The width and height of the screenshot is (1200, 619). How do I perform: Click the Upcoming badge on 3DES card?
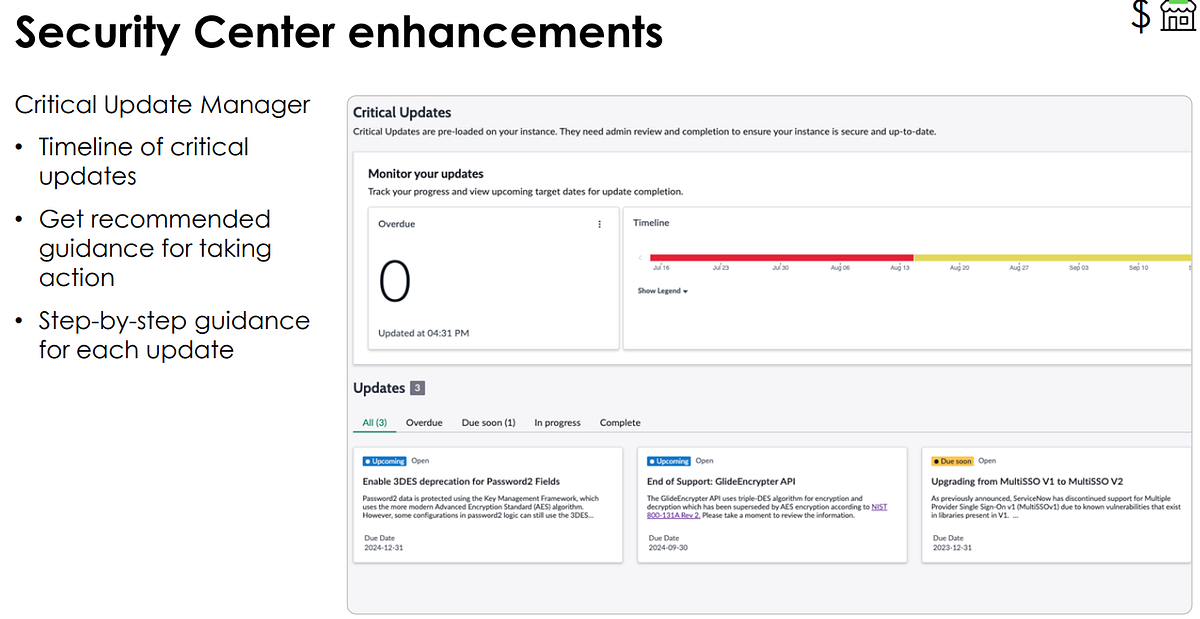pyautogui.click(x=384, y=460)
